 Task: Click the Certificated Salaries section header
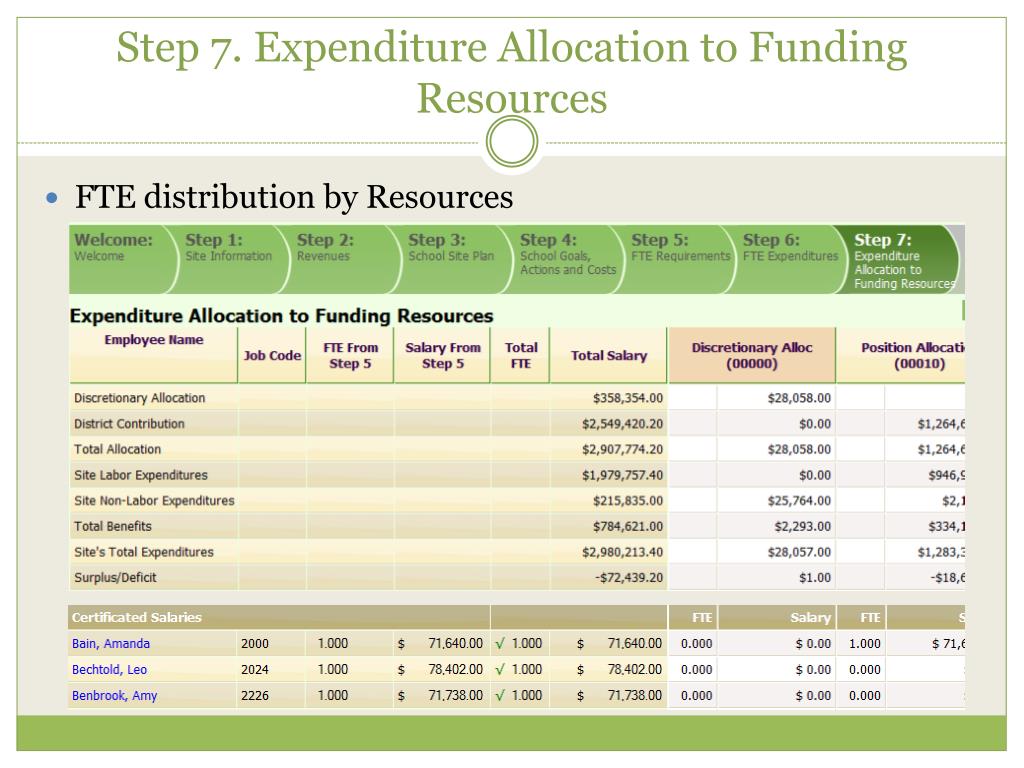[x=136, y=617]
